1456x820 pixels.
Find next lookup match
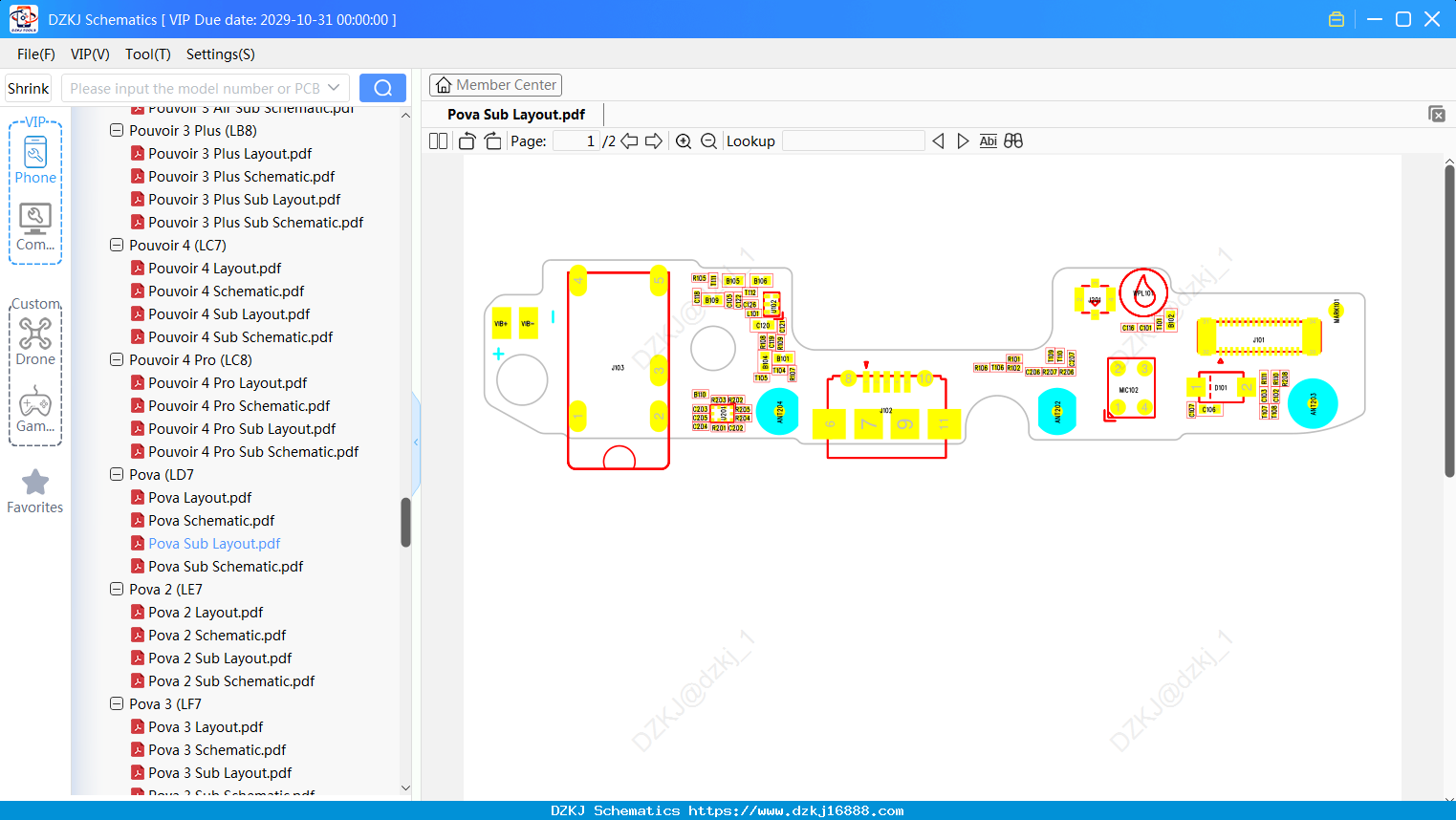[963, 141]
